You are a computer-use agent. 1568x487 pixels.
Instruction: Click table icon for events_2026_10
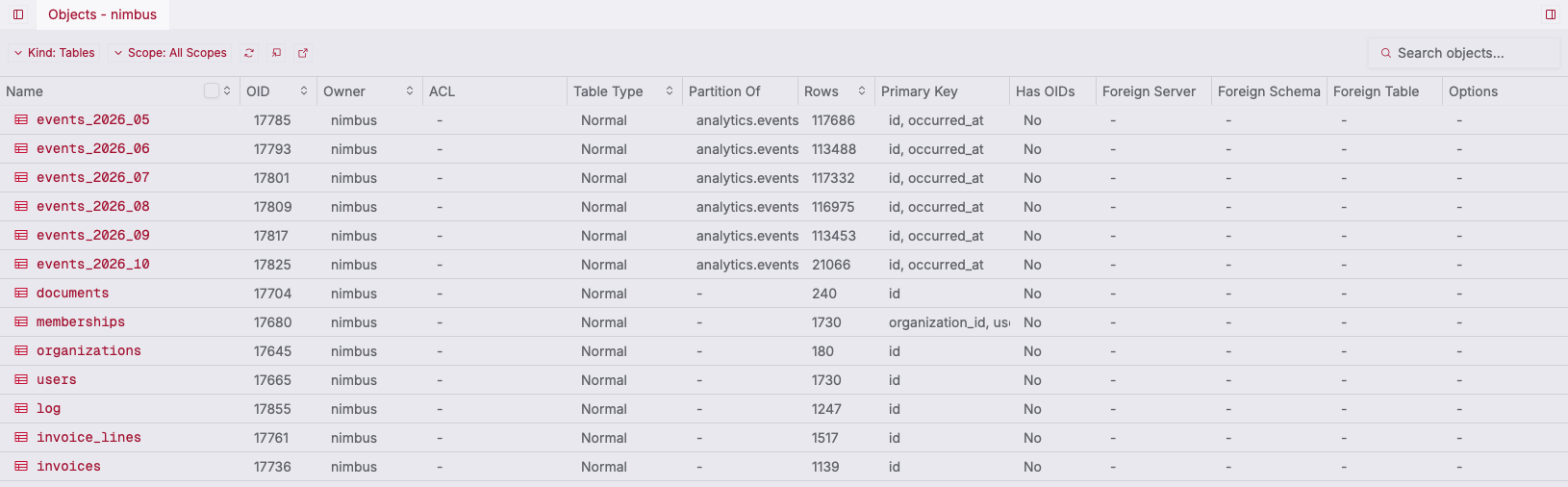pyautogui.click(x=21, y=265)
